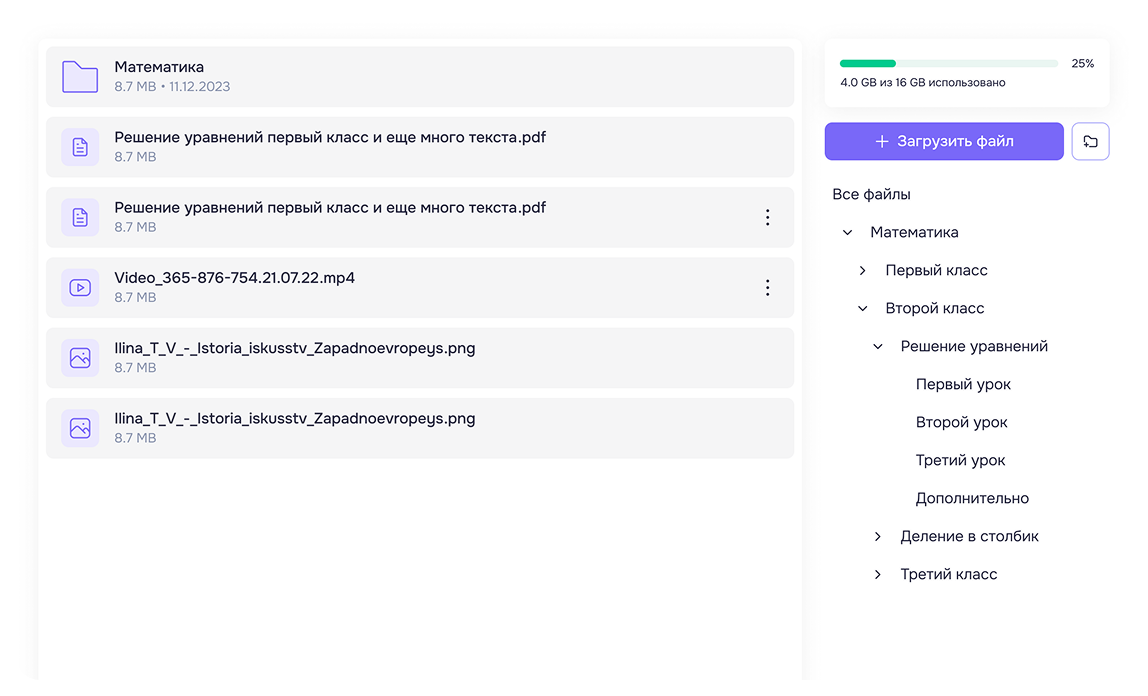Collapse the Второй класс tree node
The image size is (1148, 696).
pos(863,309)
